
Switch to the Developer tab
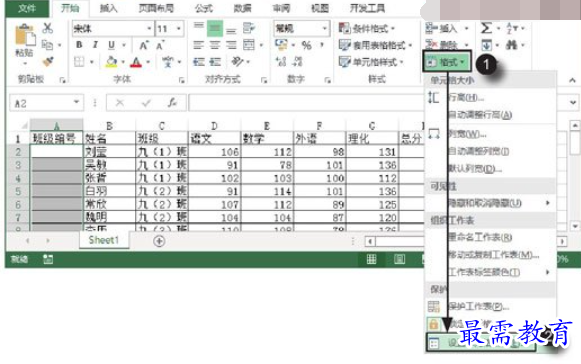tap(367, 8)
